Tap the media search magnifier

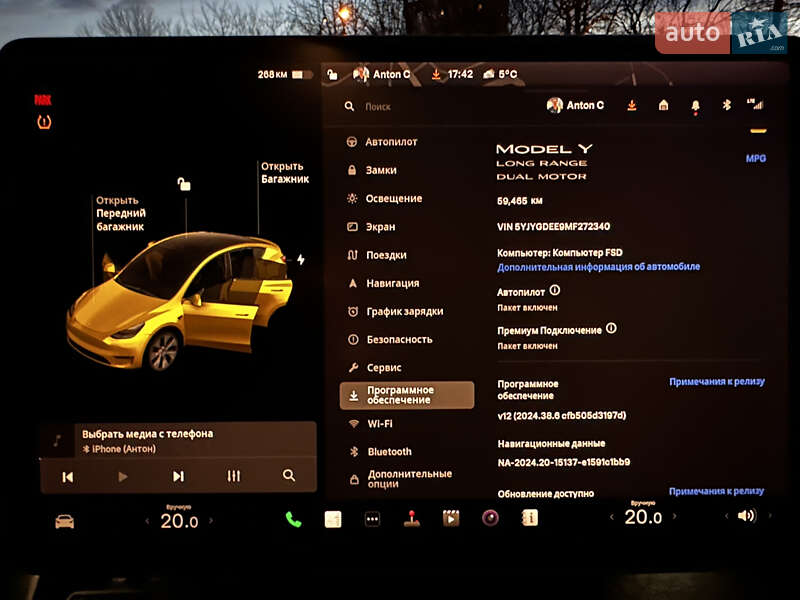[x=289, y=476]
